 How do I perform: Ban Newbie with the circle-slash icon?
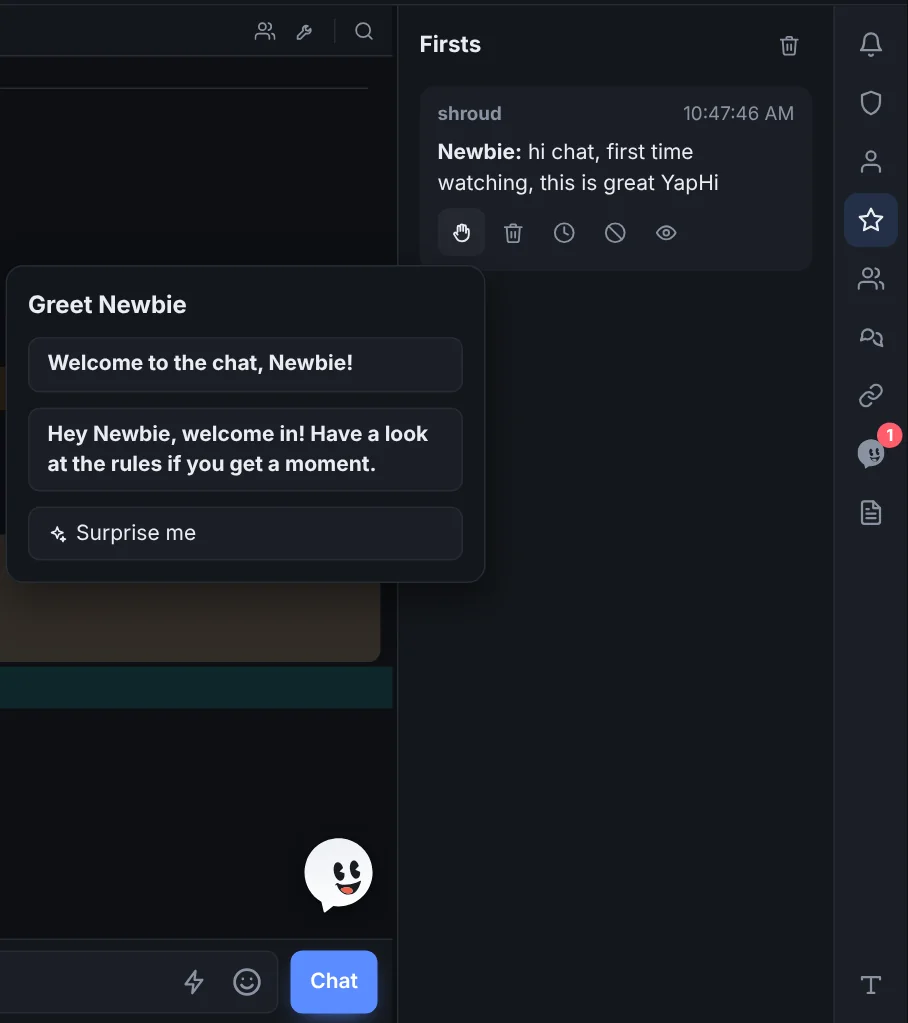[x=615, y=233]
